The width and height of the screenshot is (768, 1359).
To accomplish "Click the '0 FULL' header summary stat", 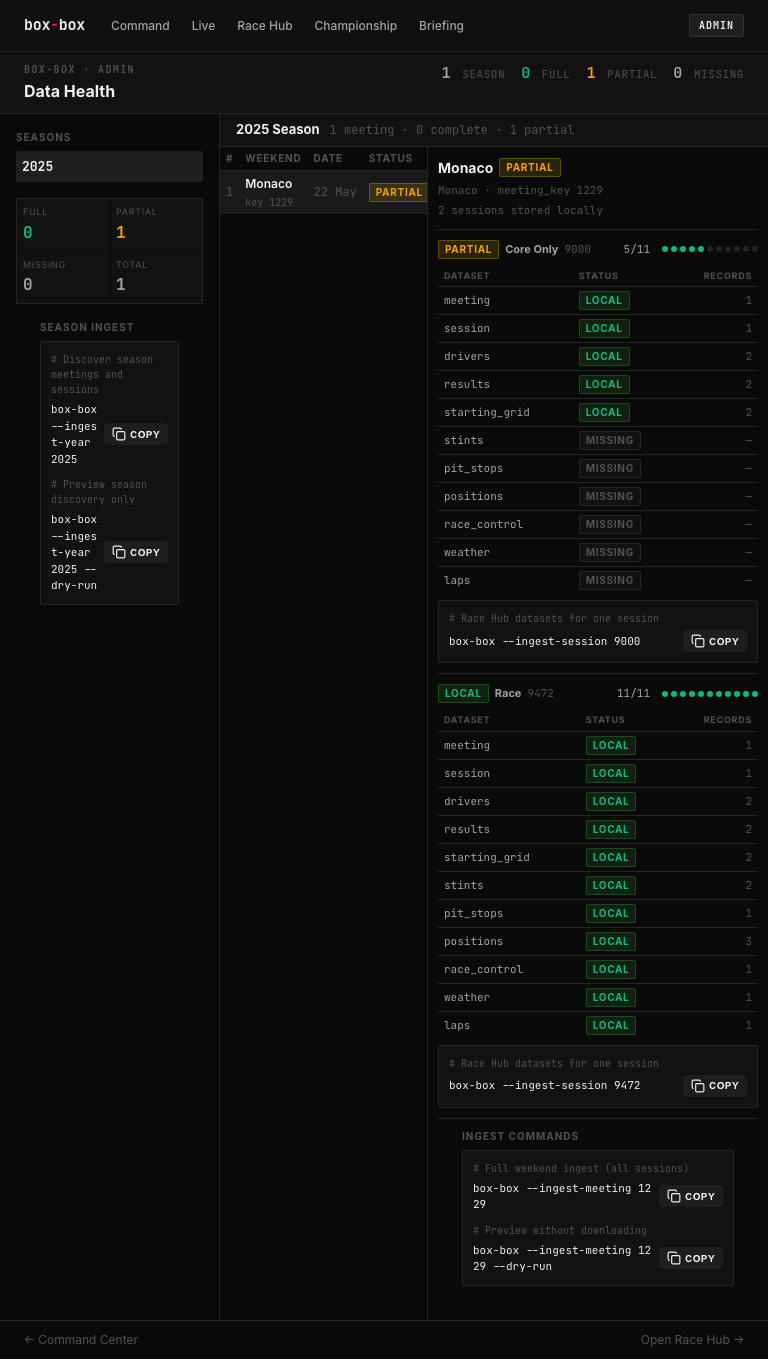I will (545, 73).
